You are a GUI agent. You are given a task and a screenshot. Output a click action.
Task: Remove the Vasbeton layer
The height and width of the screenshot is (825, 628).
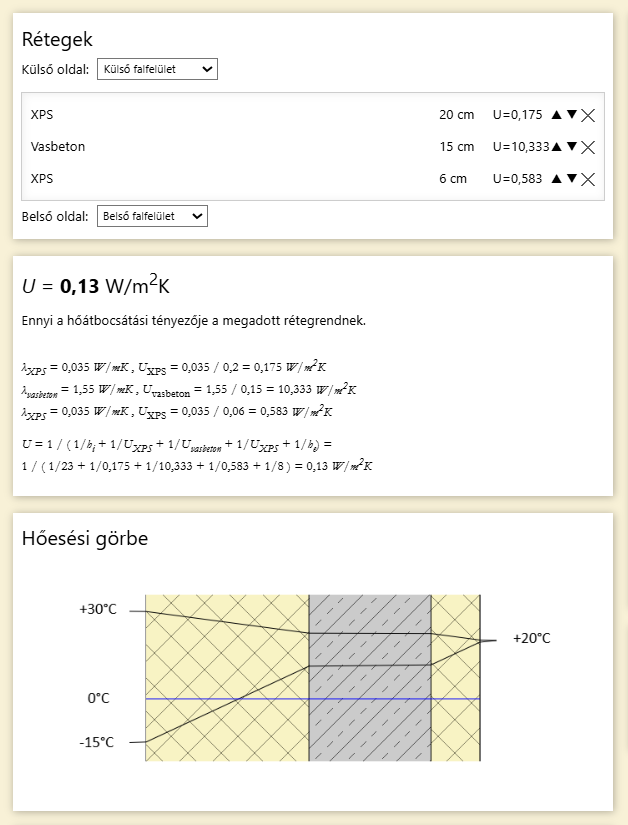click(x=588, y=147)
